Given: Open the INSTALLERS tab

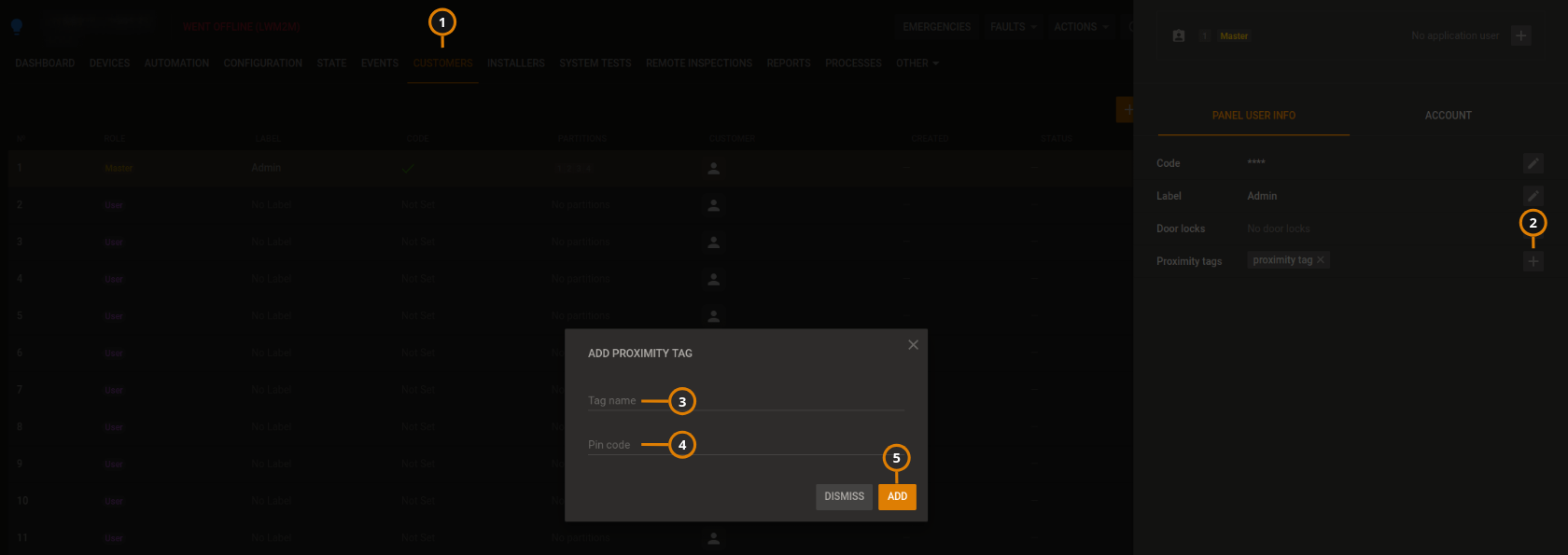Looking at the screenshot, I should pyautogui.click(x=516, y=63).
